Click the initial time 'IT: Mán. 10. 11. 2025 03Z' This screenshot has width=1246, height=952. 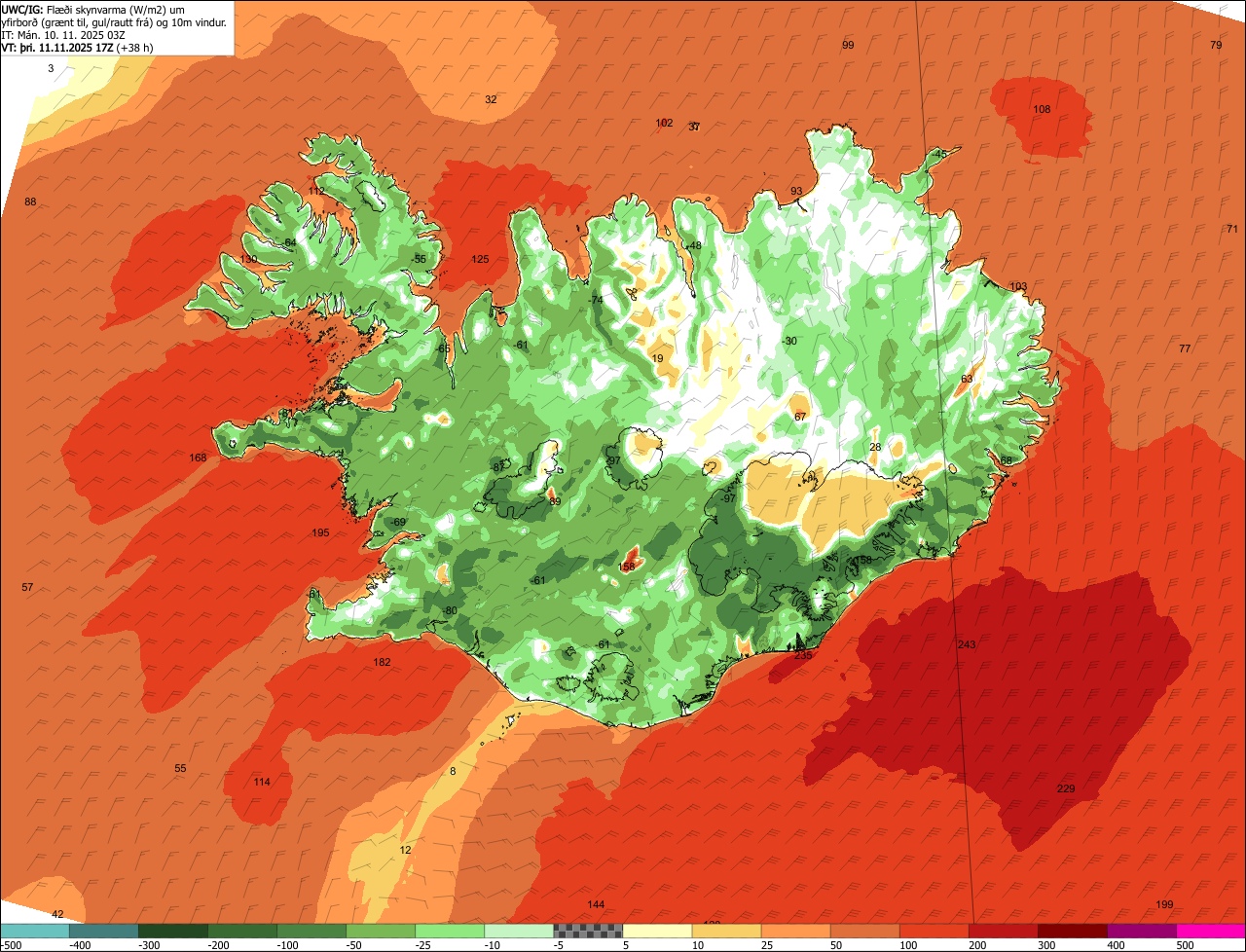tap(64, 34)
